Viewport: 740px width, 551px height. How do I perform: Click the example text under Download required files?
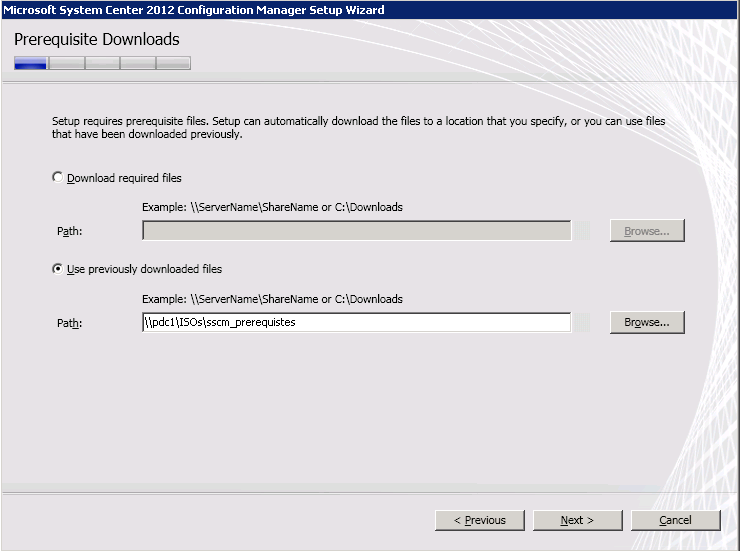click(272, 207)
